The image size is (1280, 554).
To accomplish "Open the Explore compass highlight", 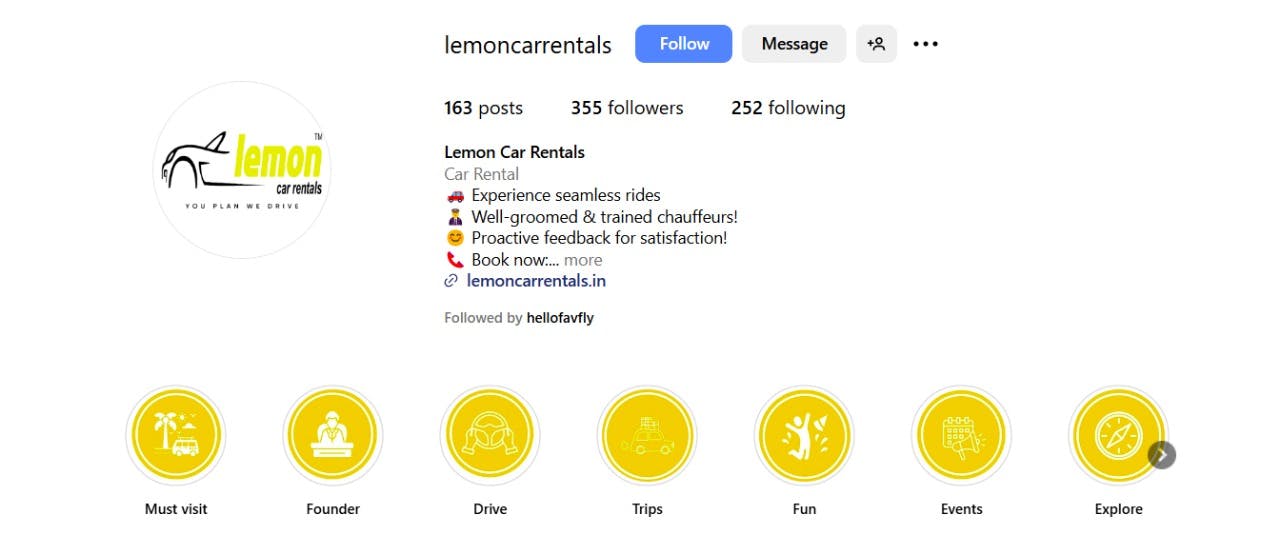I will (x=1118, y=436).
